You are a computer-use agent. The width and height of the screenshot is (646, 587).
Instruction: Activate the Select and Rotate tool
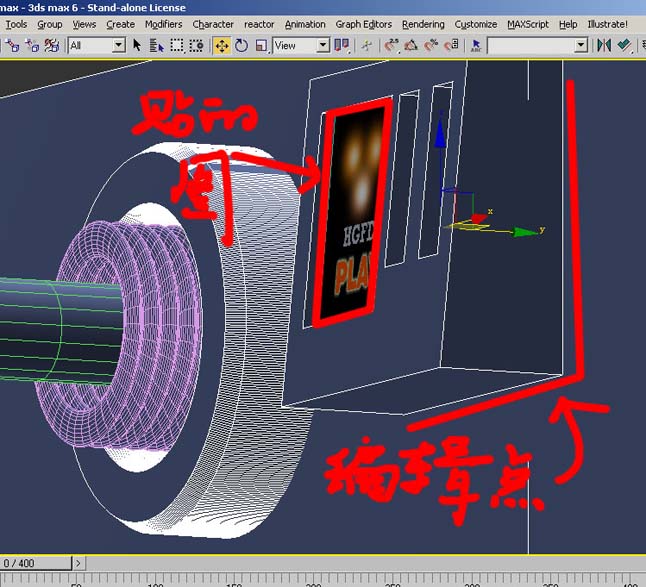coord(241,45)
